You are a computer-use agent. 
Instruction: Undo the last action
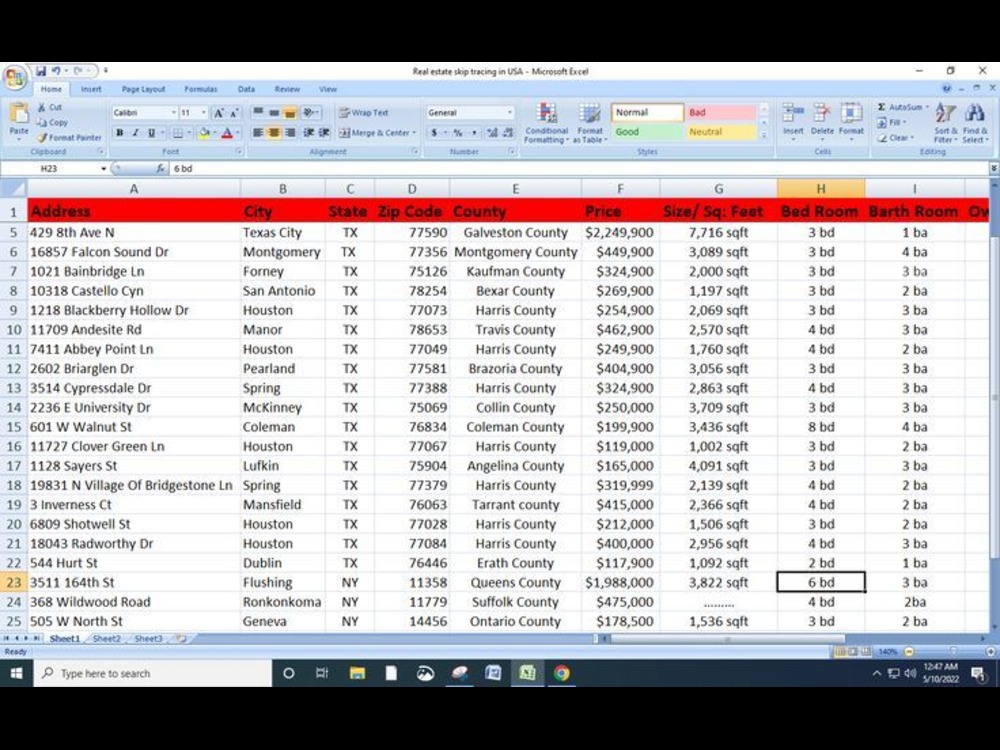(56, 71)
